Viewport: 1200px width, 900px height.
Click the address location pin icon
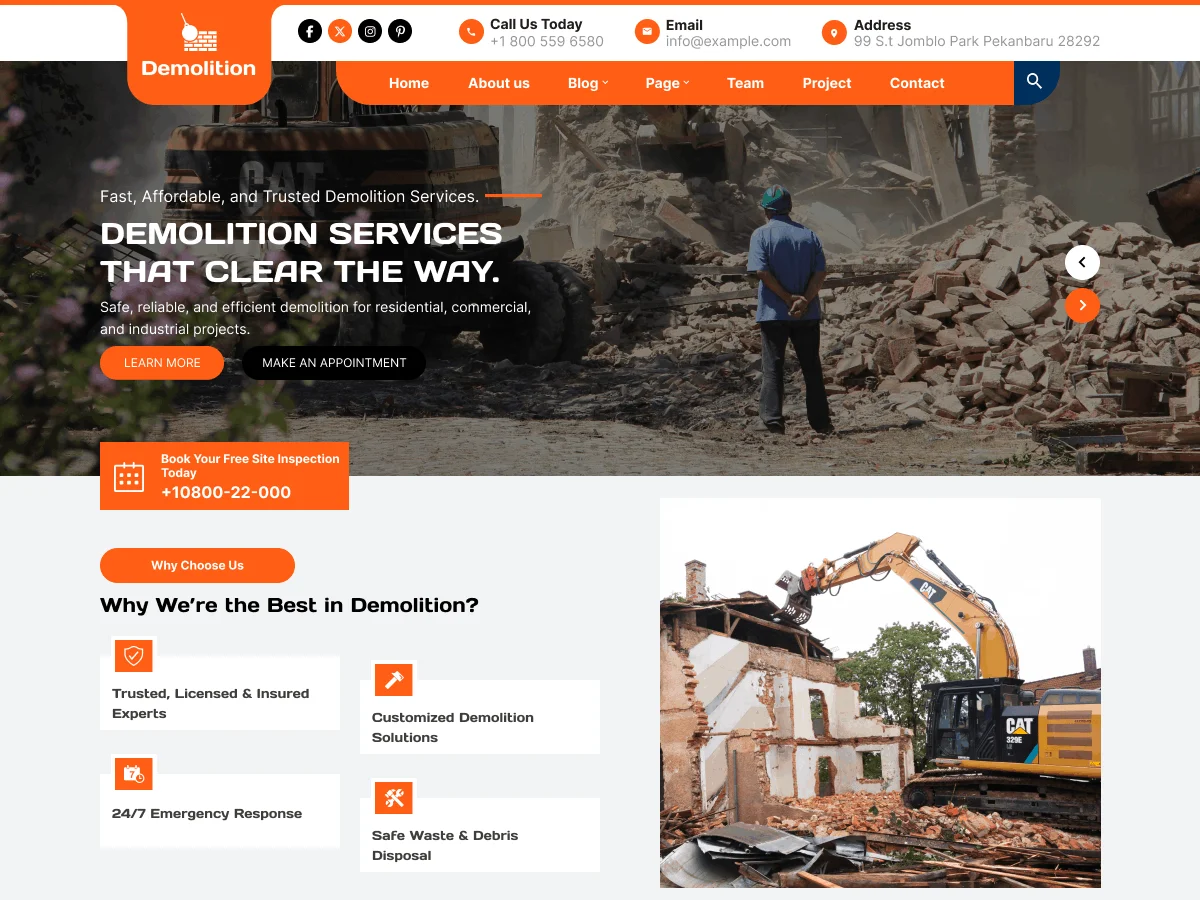[x=834, y=33]
